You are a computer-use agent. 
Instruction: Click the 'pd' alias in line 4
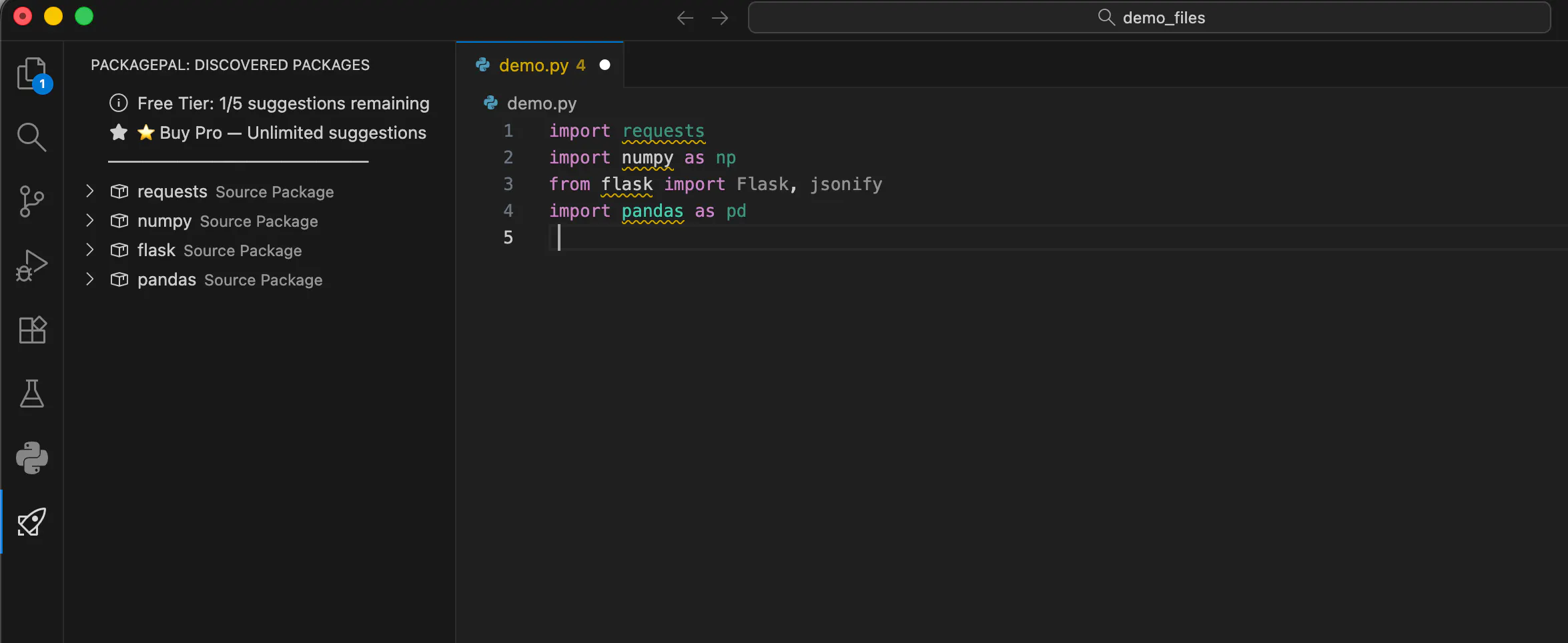(736, 211)
